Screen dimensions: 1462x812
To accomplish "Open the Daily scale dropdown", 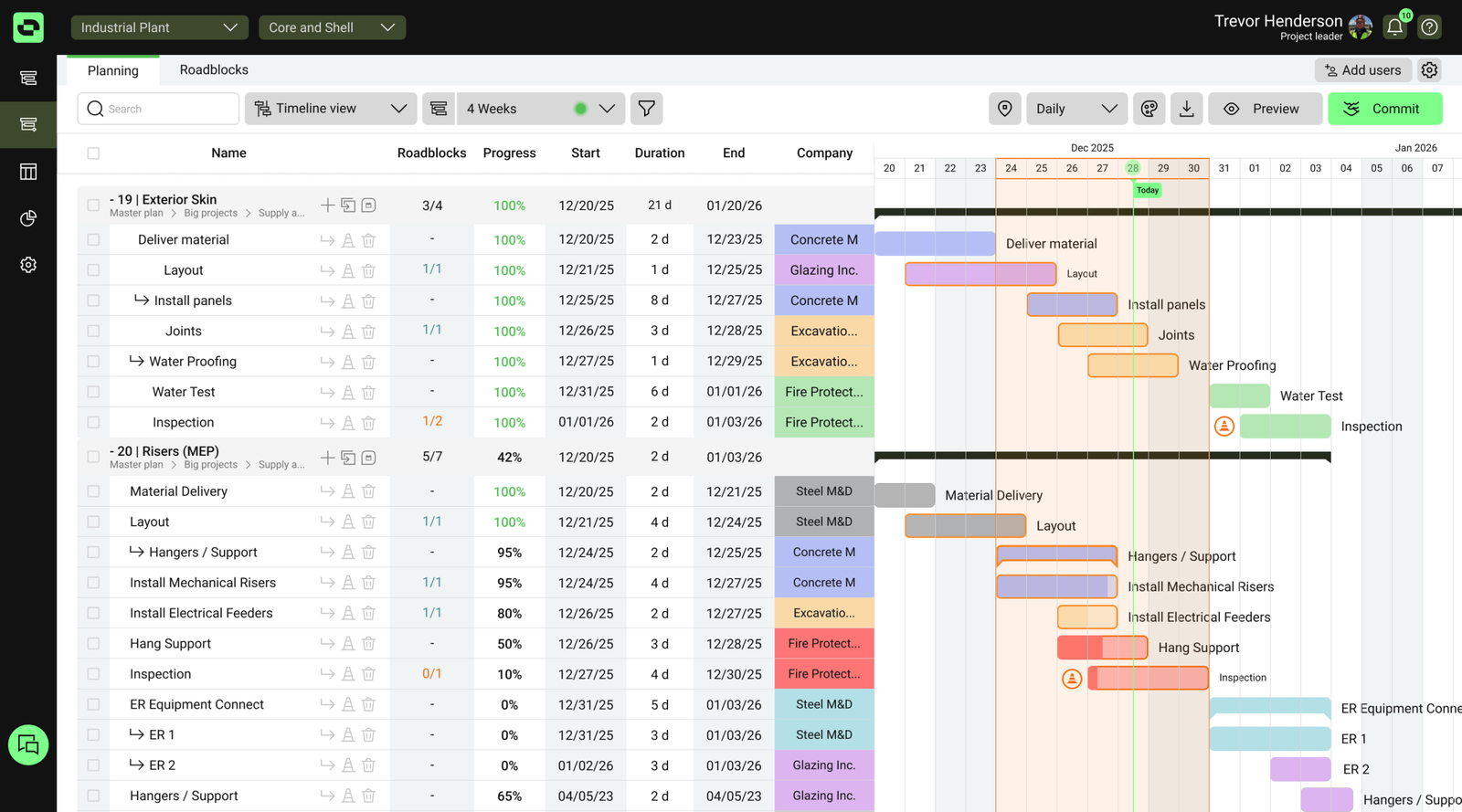I will click(x=1077, y=109).
